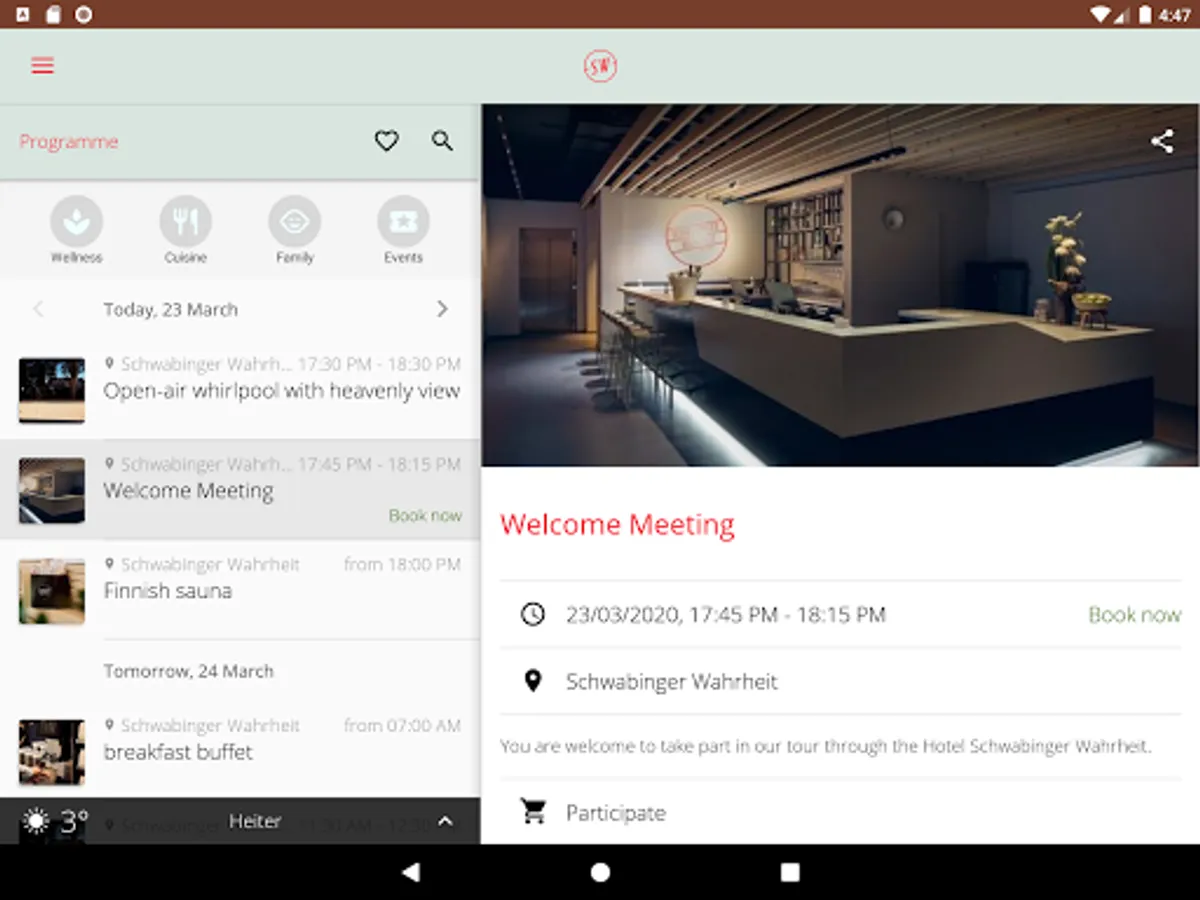This screenshot has width=1200, height=900.
Task: Open the Finnish sauna entry
Action: pos(240,590)
